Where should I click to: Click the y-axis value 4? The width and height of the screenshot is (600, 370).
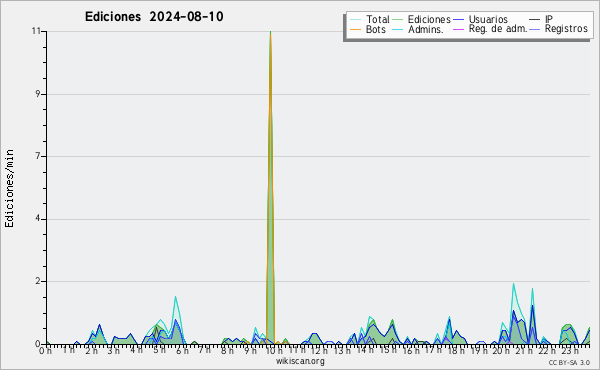point(38,219)
